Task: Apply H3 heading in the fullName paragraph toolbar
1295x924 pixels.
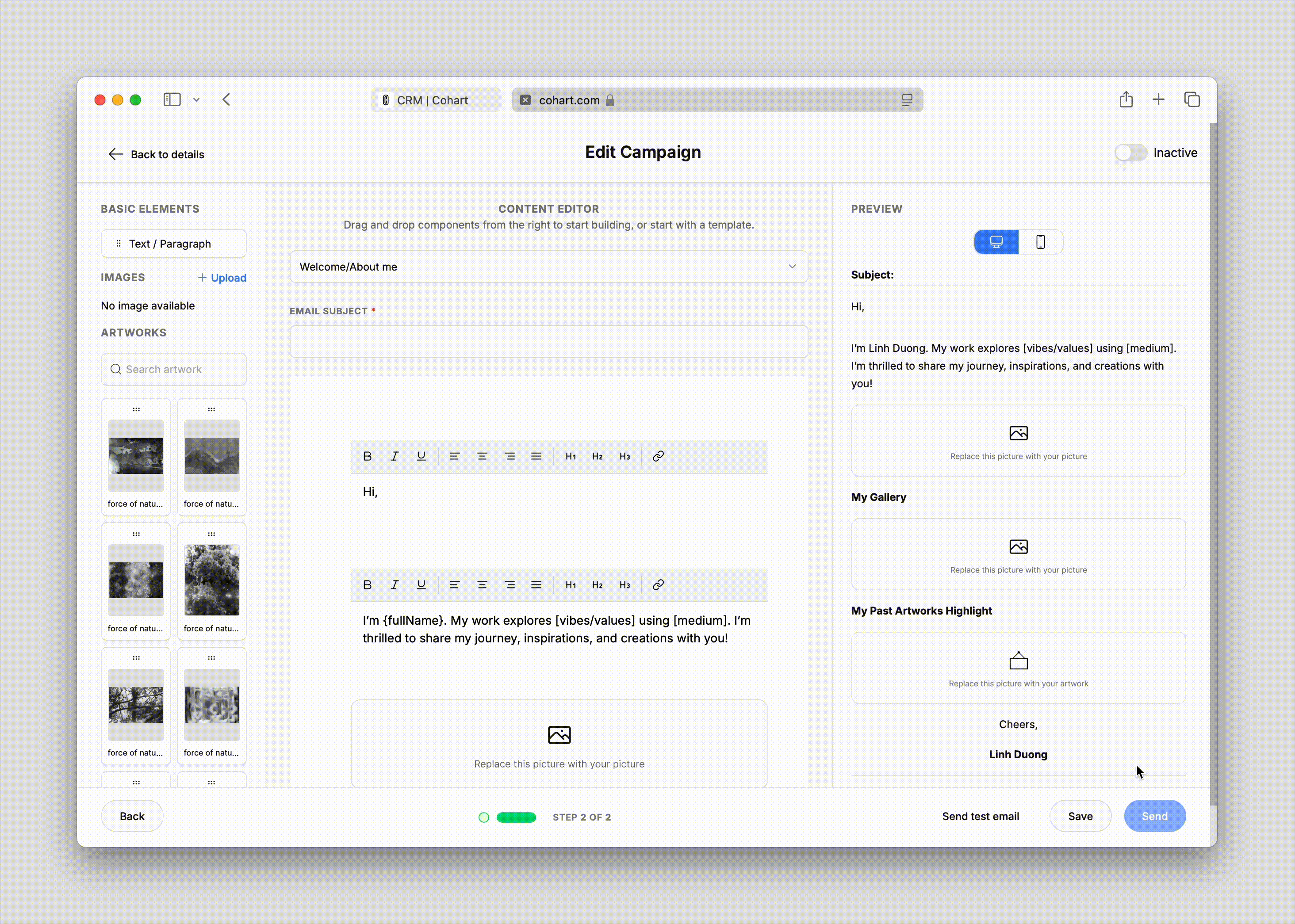Action: [x=625, y=585]
